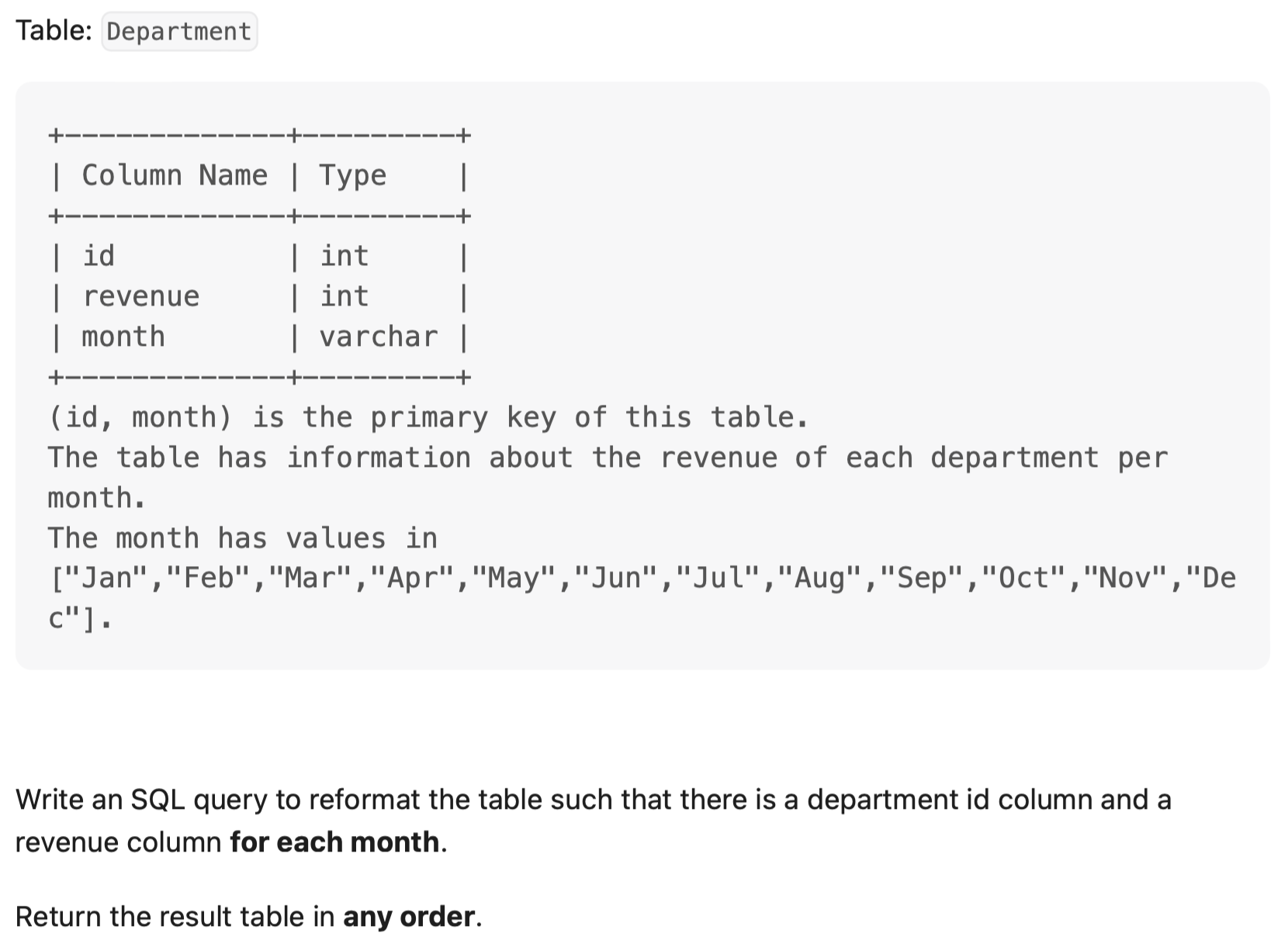Click the "(id, month)" primary key text
Viewport: 1288px width, 940px height.
tap(140, 417)
